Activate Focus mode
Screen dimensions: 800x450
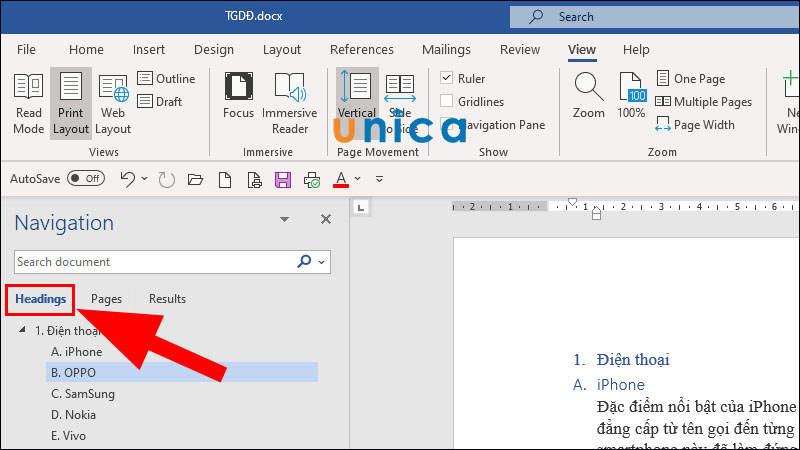(x=238, y=103)
